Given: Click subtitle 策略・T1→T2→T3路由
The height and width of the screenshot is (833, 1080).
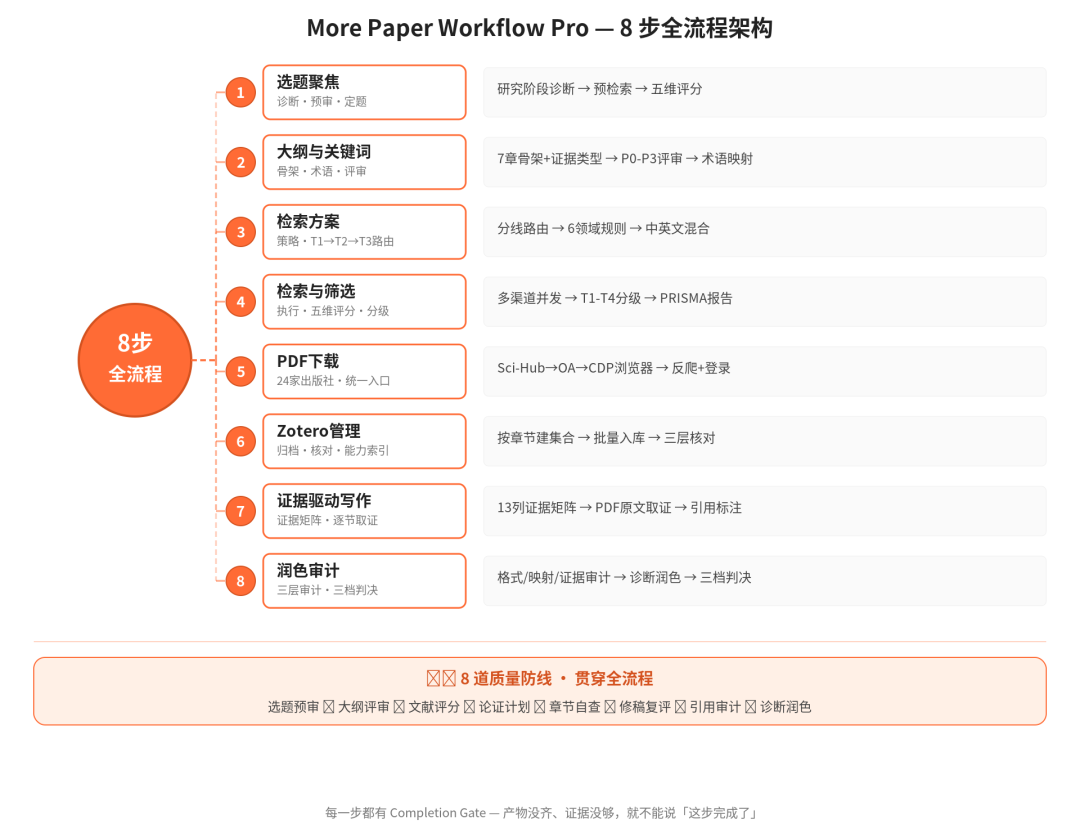Looking at the screenshot, I should (x=335, y=241).
